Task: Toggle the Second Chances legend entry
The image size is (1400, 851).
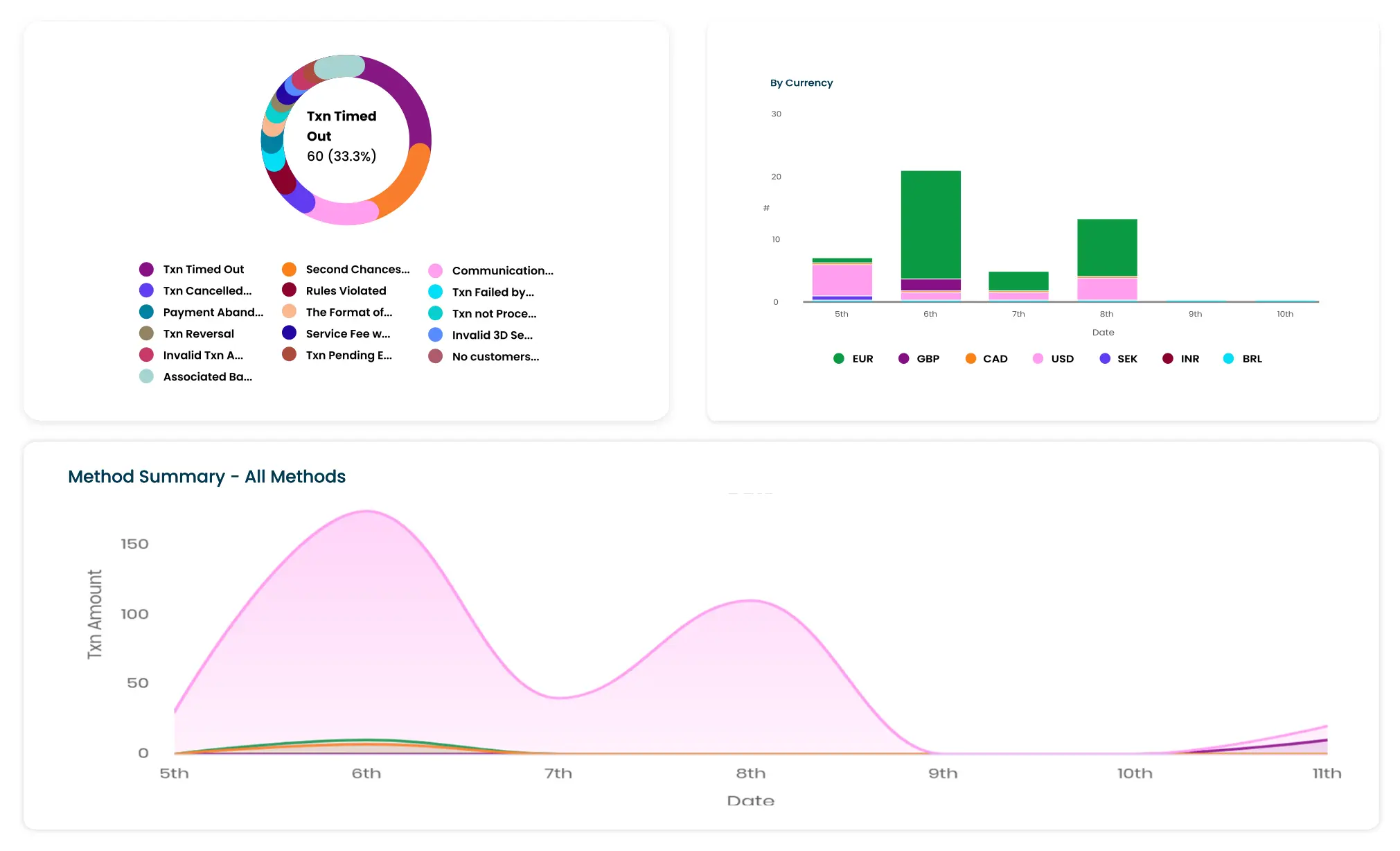Action: (x=357, y=270)
